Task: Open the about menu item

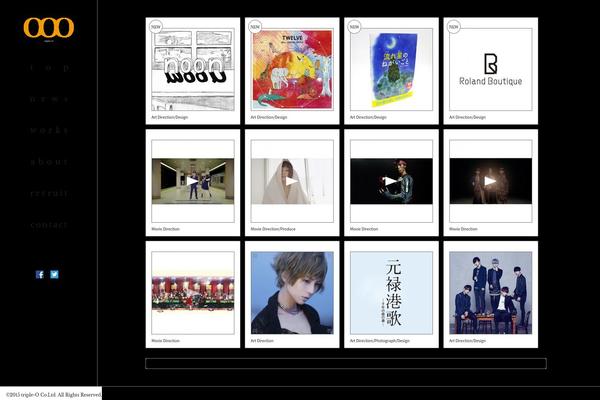Action: (x=49, y=162)
